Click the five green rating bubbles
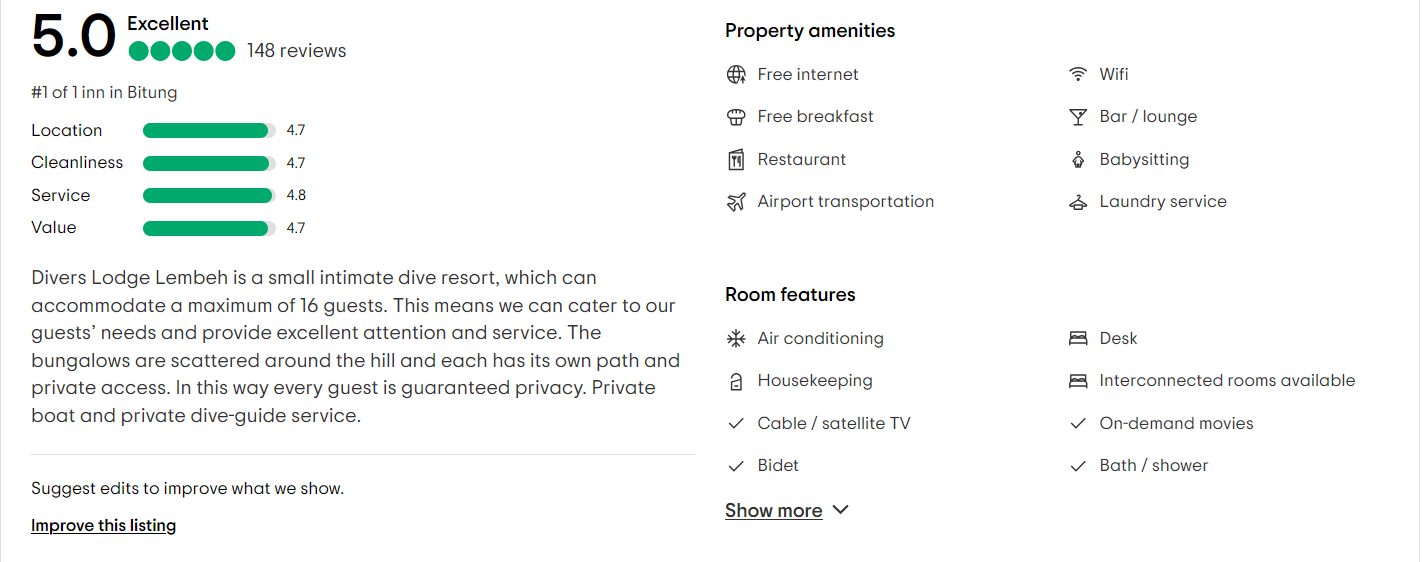The height and width of the screenshot is (562, 1422). pos(182,51)
